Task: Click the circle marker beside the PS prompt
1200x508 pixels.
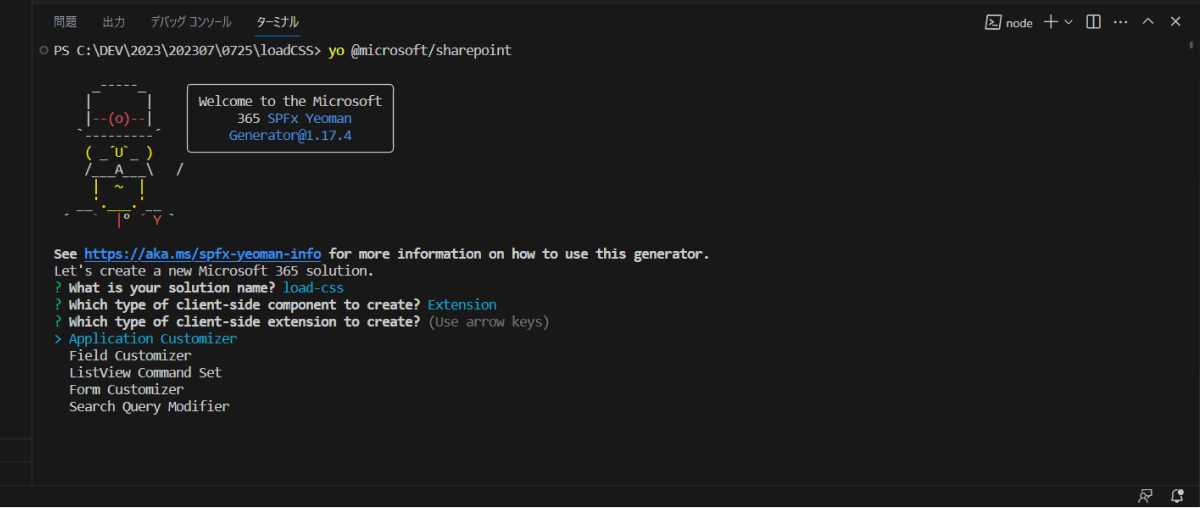Action: click(x=43, y=50)
